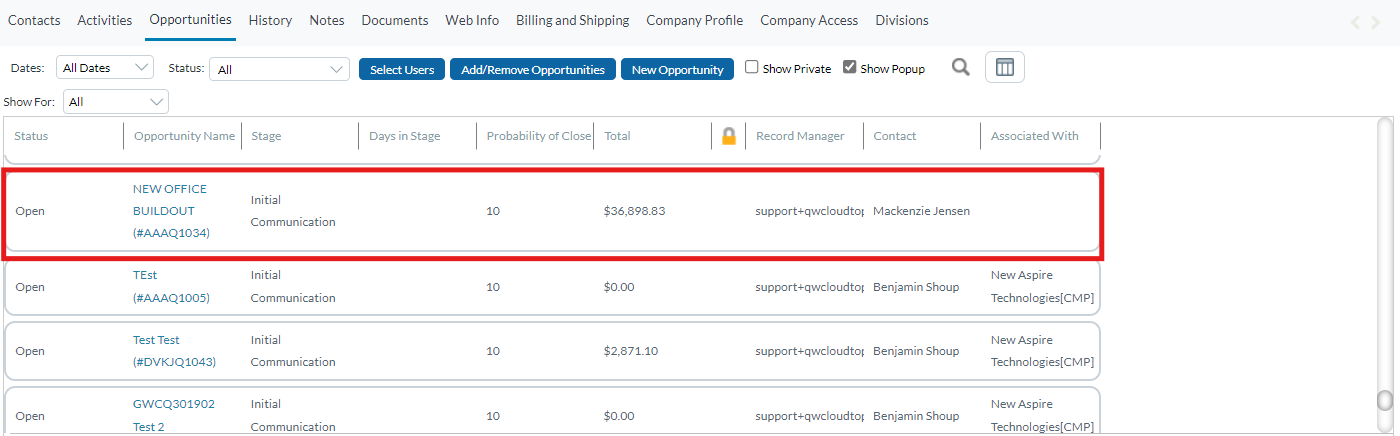Image resolution: width=1400 pixels, height=436 pixels.
Task: Click the padlock column header icon
Action: [x=729, y=136]
